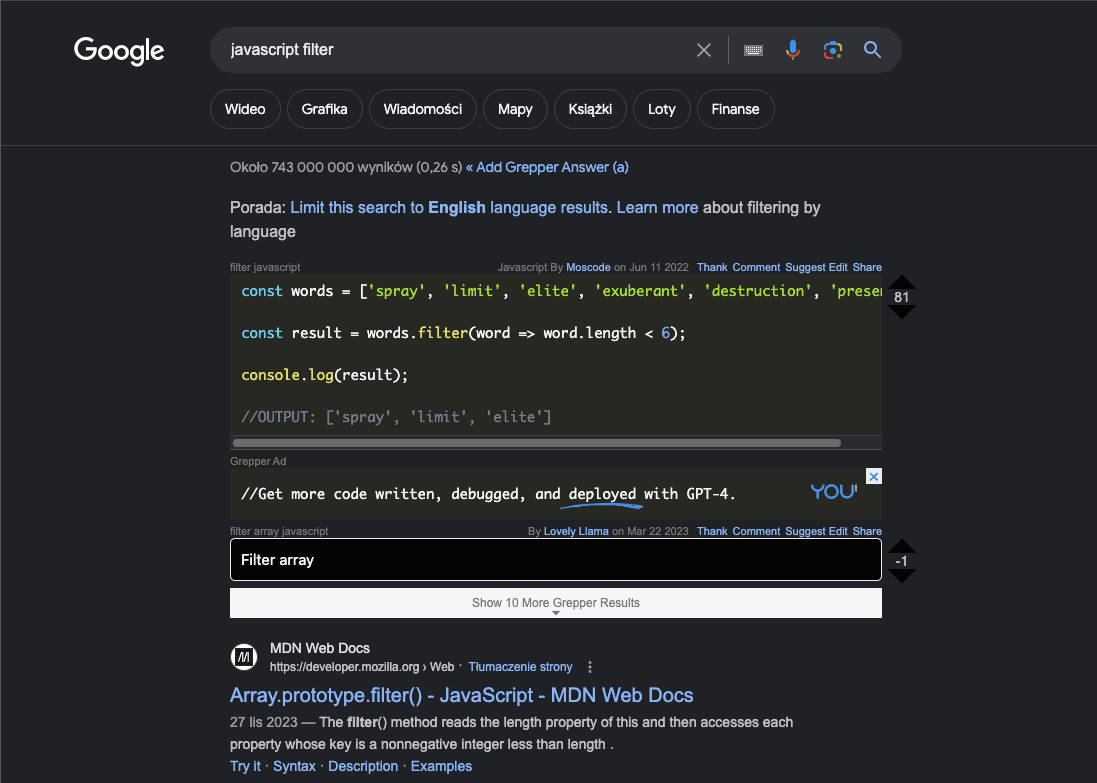Click the magnifying glass search icon

coord(872,50)
